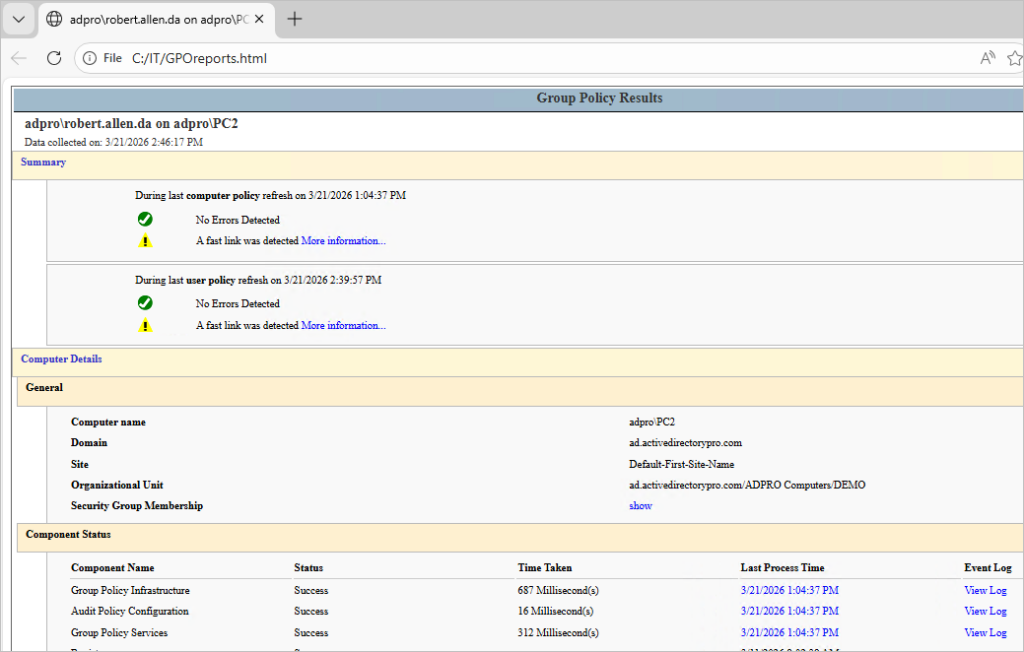Select the Data collected on timestamp text
This screenshot has height=652, width=1024.
tap(114, 142)
